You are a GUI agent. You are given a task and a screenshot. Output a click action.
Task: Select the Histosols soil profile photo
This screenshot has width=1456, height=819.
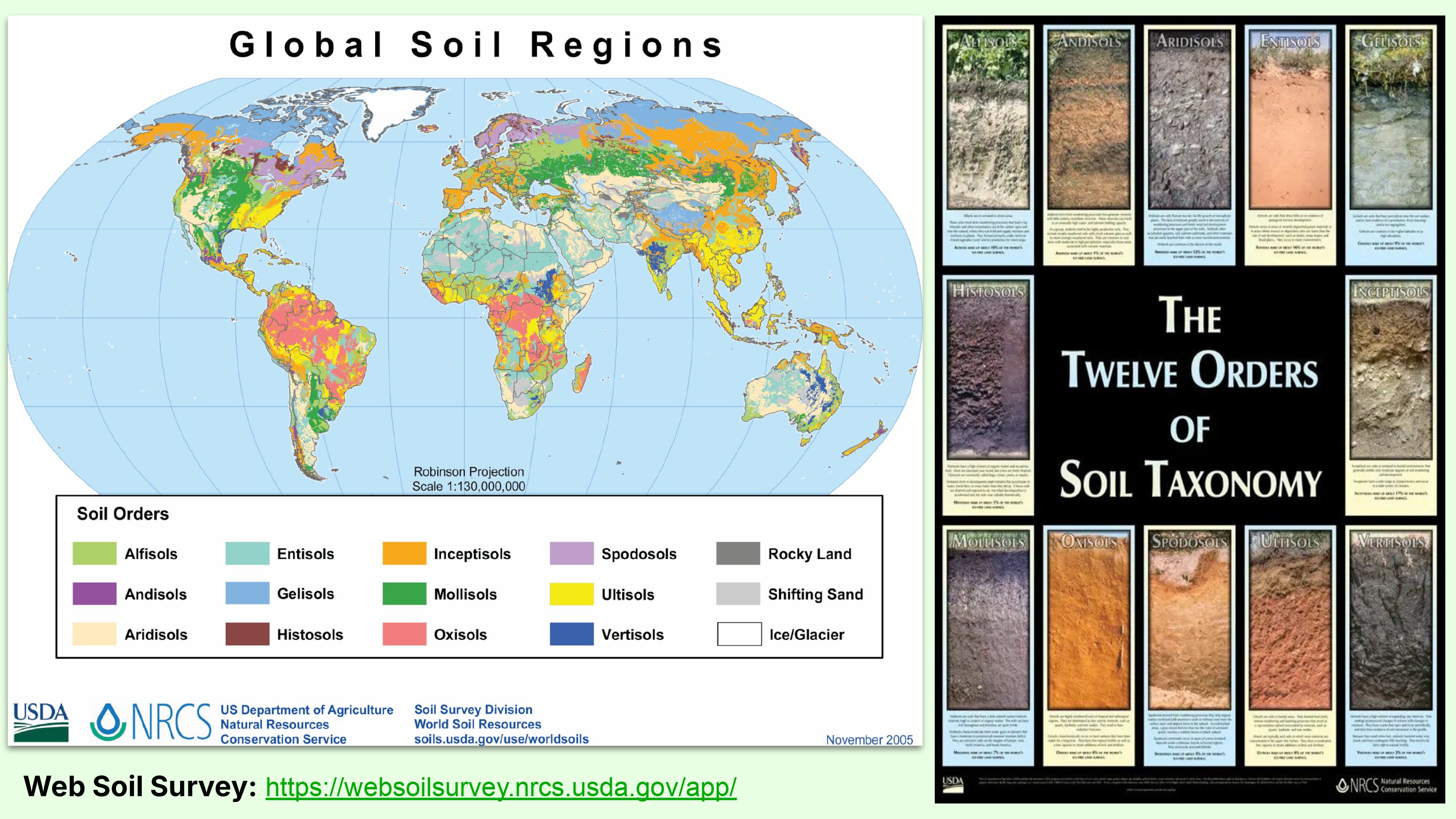click(x=988, y=370)
